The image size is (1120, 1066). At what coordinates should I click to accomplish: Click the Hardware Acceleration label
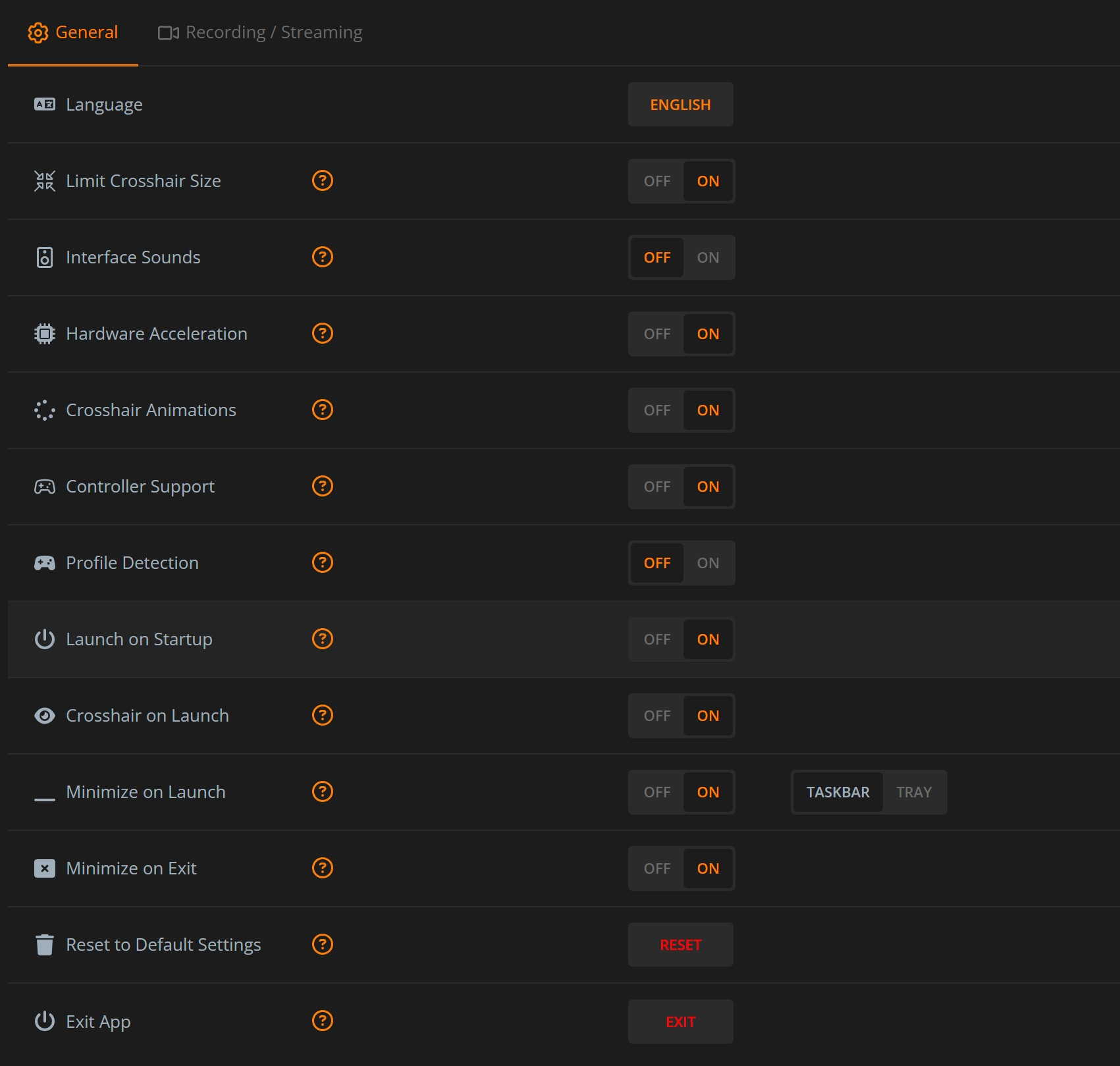pyautogui.click(x=157, y=334)
